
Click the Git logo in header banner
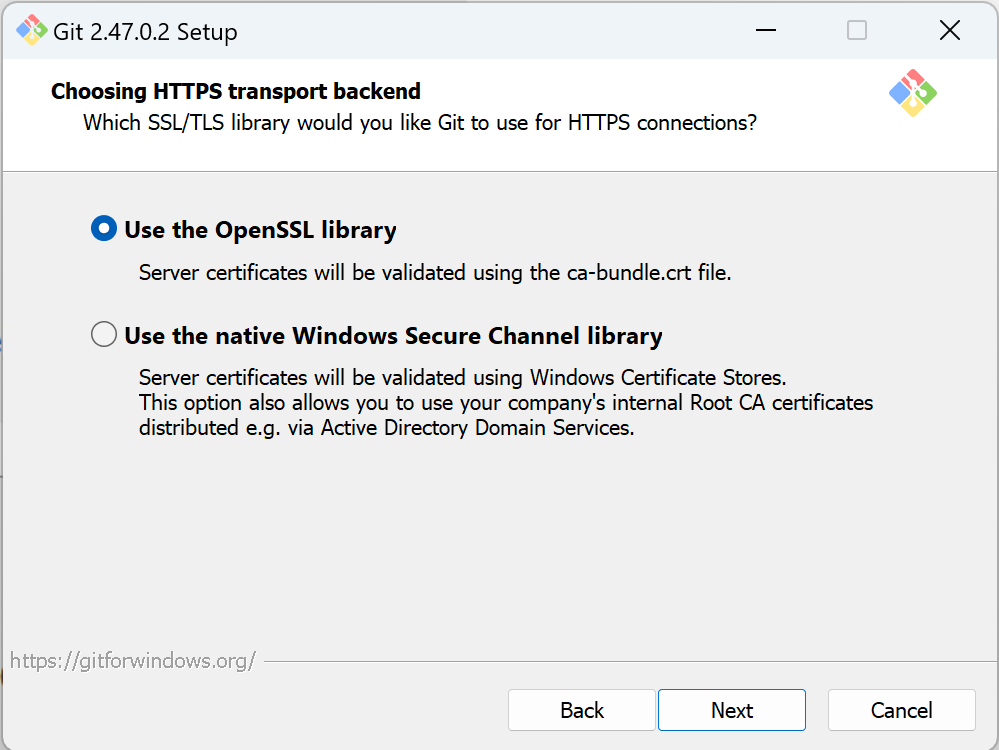912,93
